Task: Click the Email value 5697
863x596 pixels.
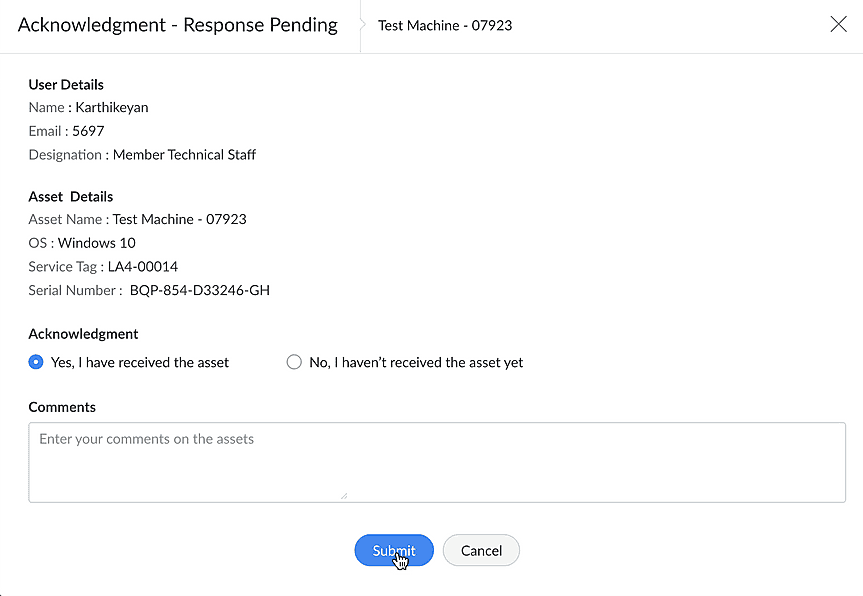Action: (88, 131)
